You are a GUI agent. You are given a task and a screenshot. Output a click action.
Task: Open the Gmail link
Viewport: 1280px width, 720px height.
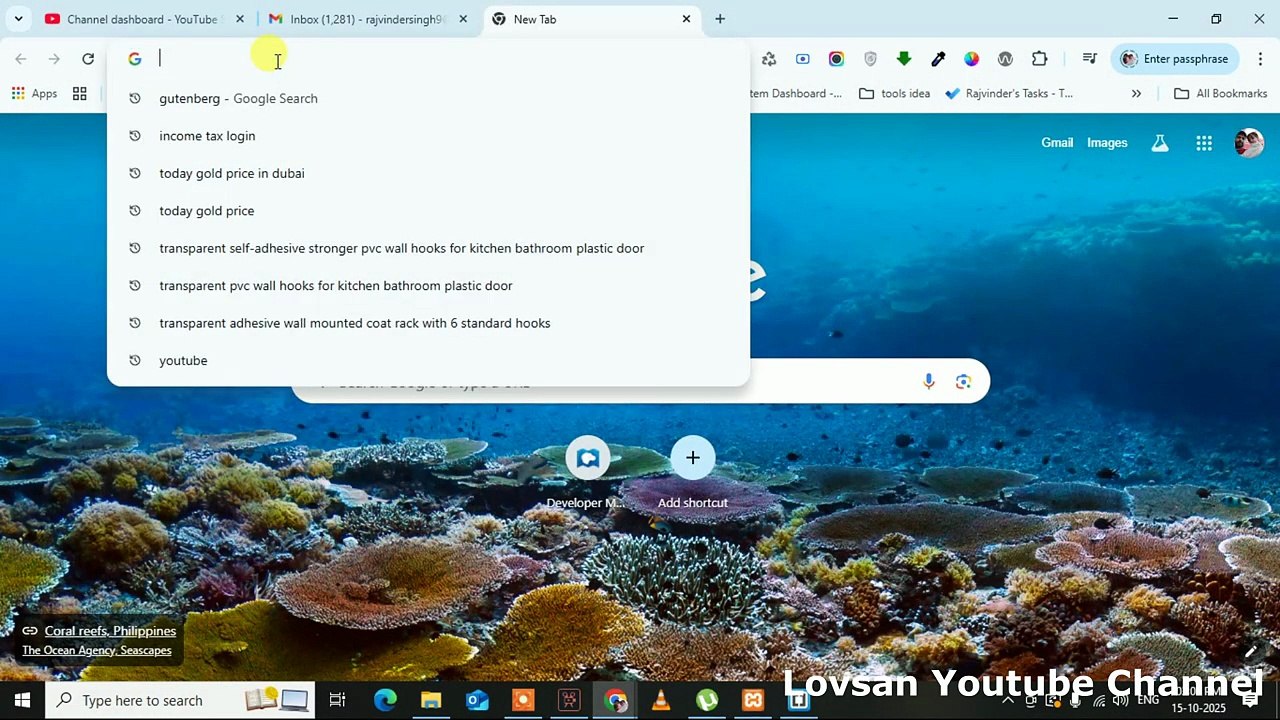click(1057, 143)
